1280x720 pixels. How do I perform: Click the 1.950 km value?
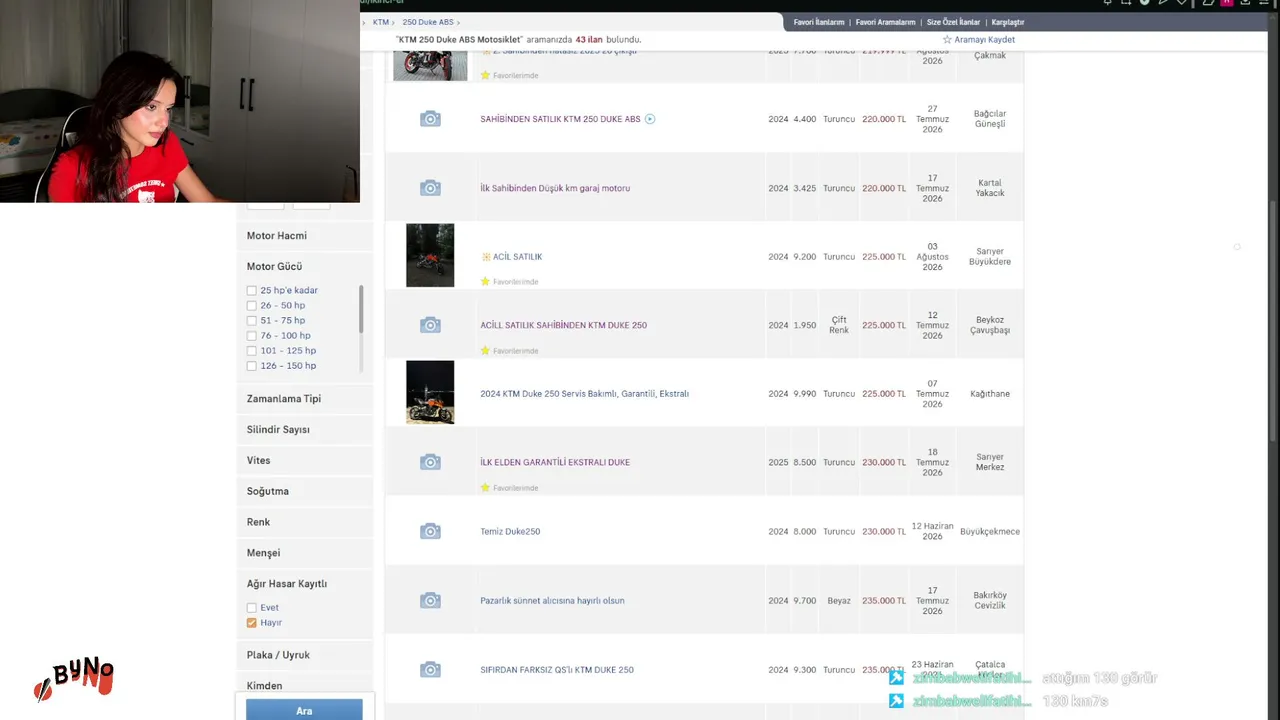pos(805,325)
